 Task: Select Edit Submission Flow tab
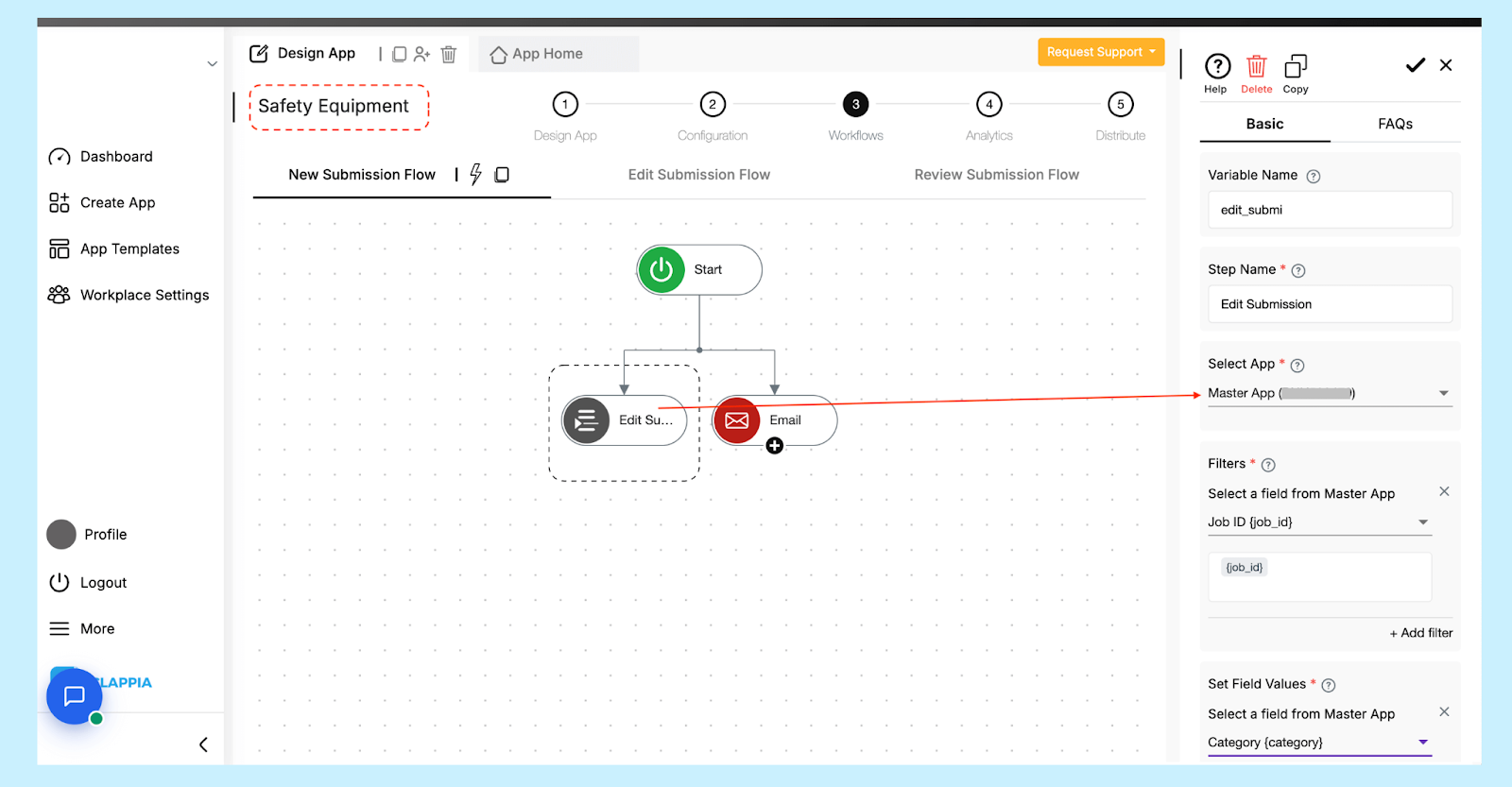(x=699, y=175)
